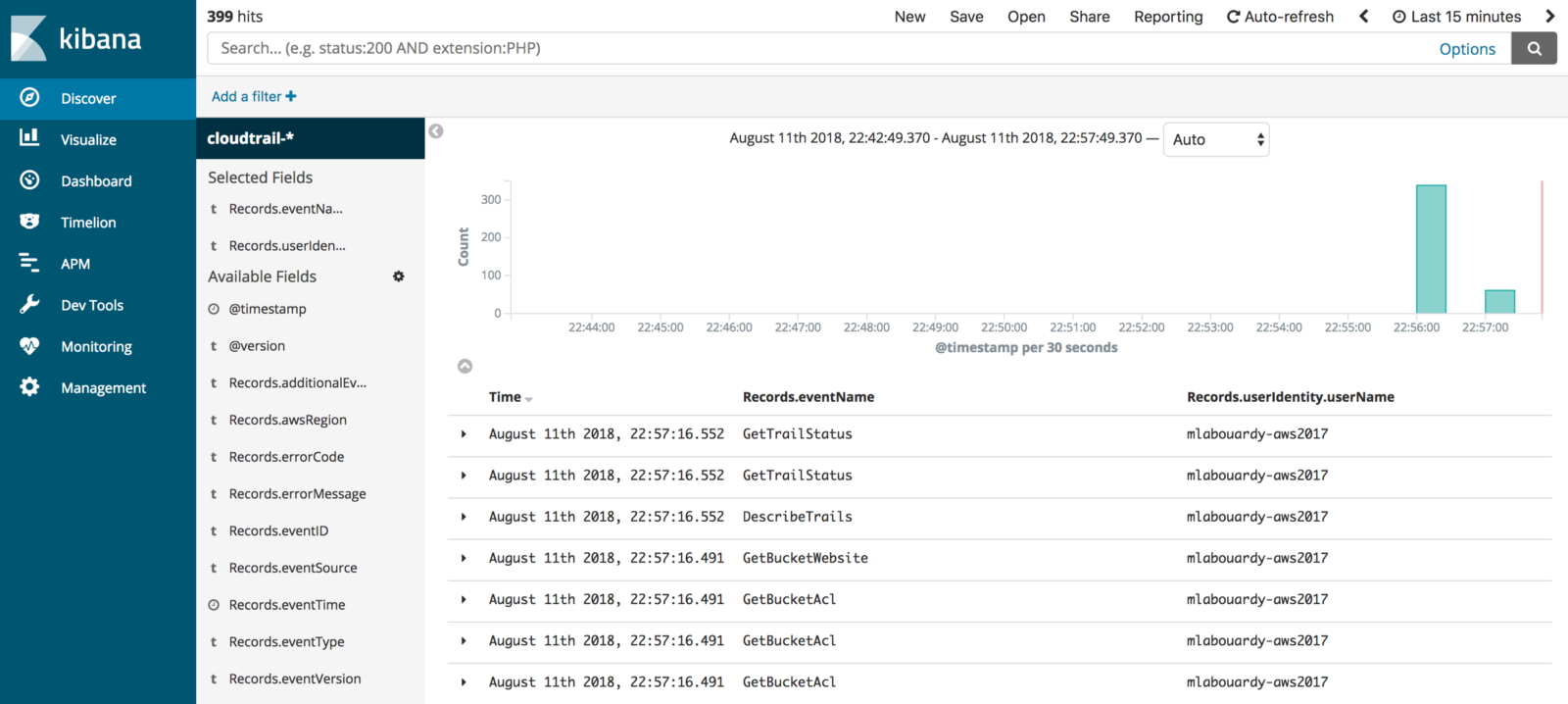Click the search magnifier button
The width and height of the screenshot is (1568, 704).
(1534, 48)
